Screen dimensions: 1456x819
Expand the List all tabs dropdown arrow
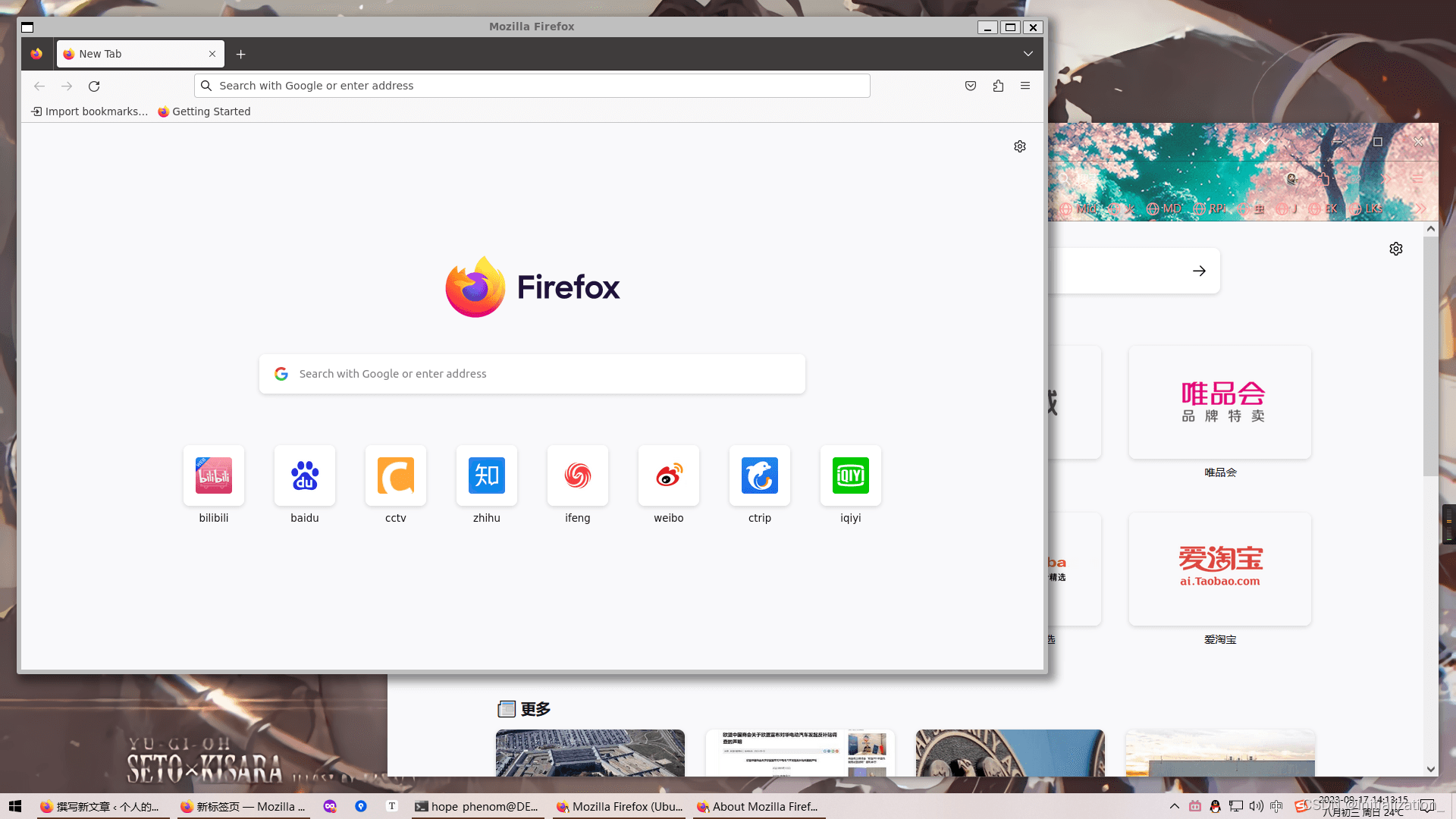click(x=1028, y=54)
